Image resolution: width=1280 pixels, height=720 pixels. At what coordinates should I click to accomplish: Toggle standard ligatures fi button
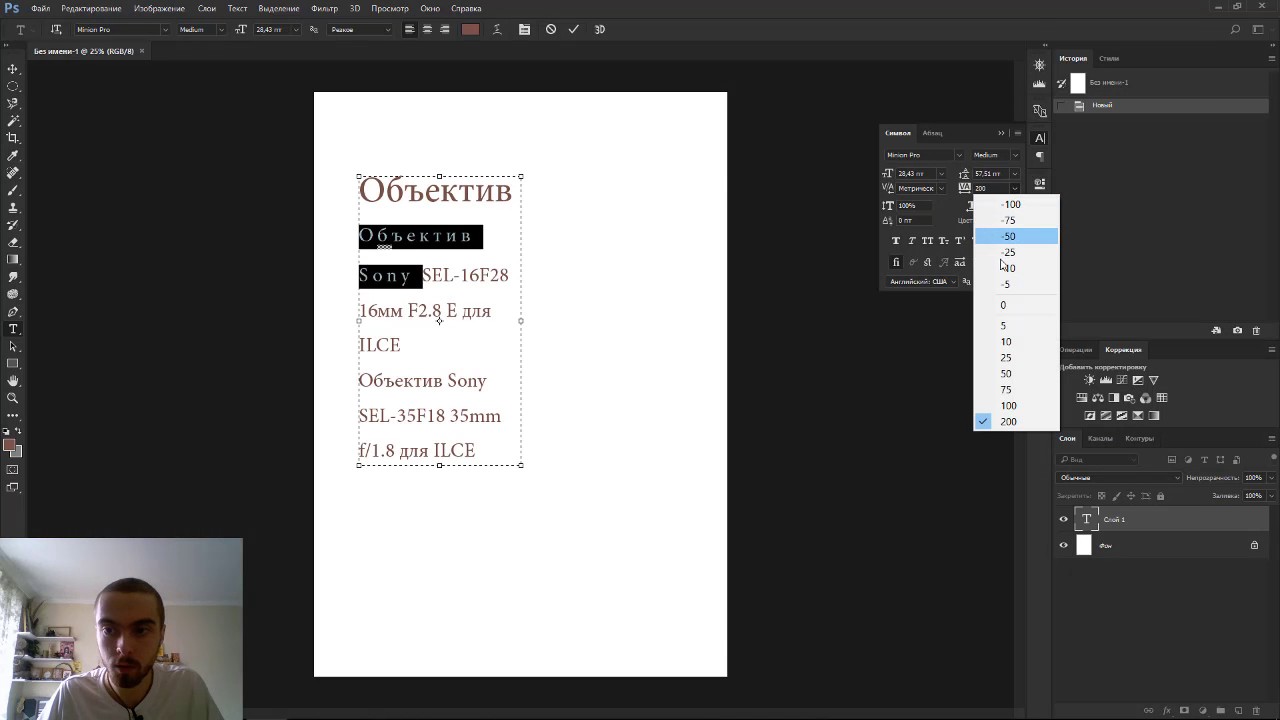click(x=896, y=262)
